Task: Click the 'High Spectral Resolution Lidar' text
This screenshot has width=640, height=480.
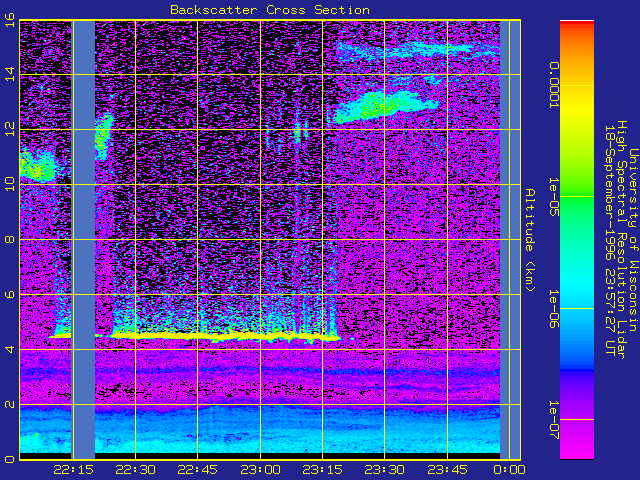Action: click(621, 240)
